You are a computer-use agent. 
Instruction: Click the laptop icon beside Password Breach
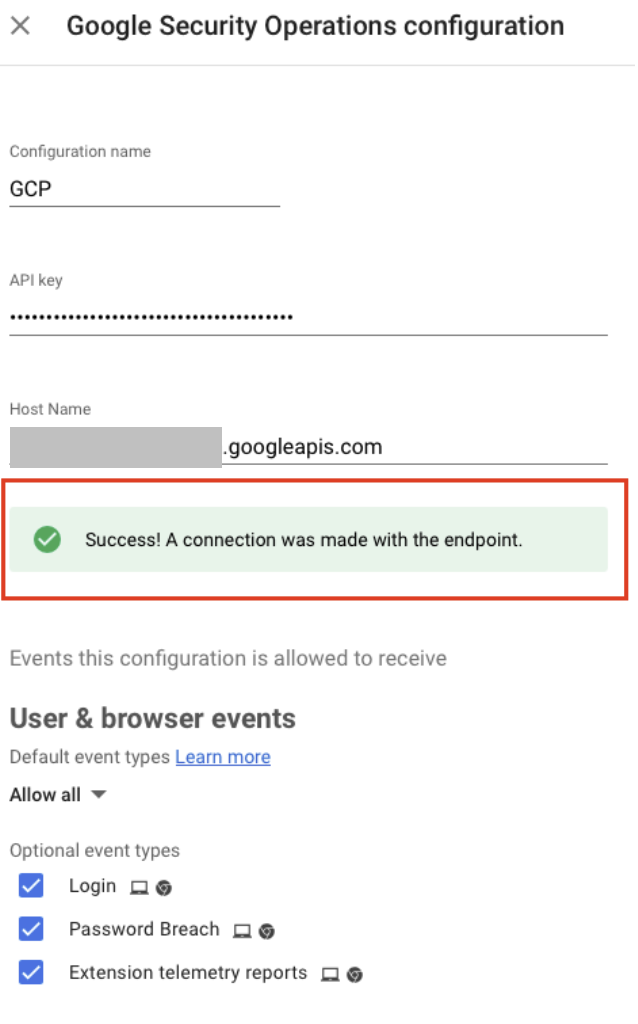[241, 931]
